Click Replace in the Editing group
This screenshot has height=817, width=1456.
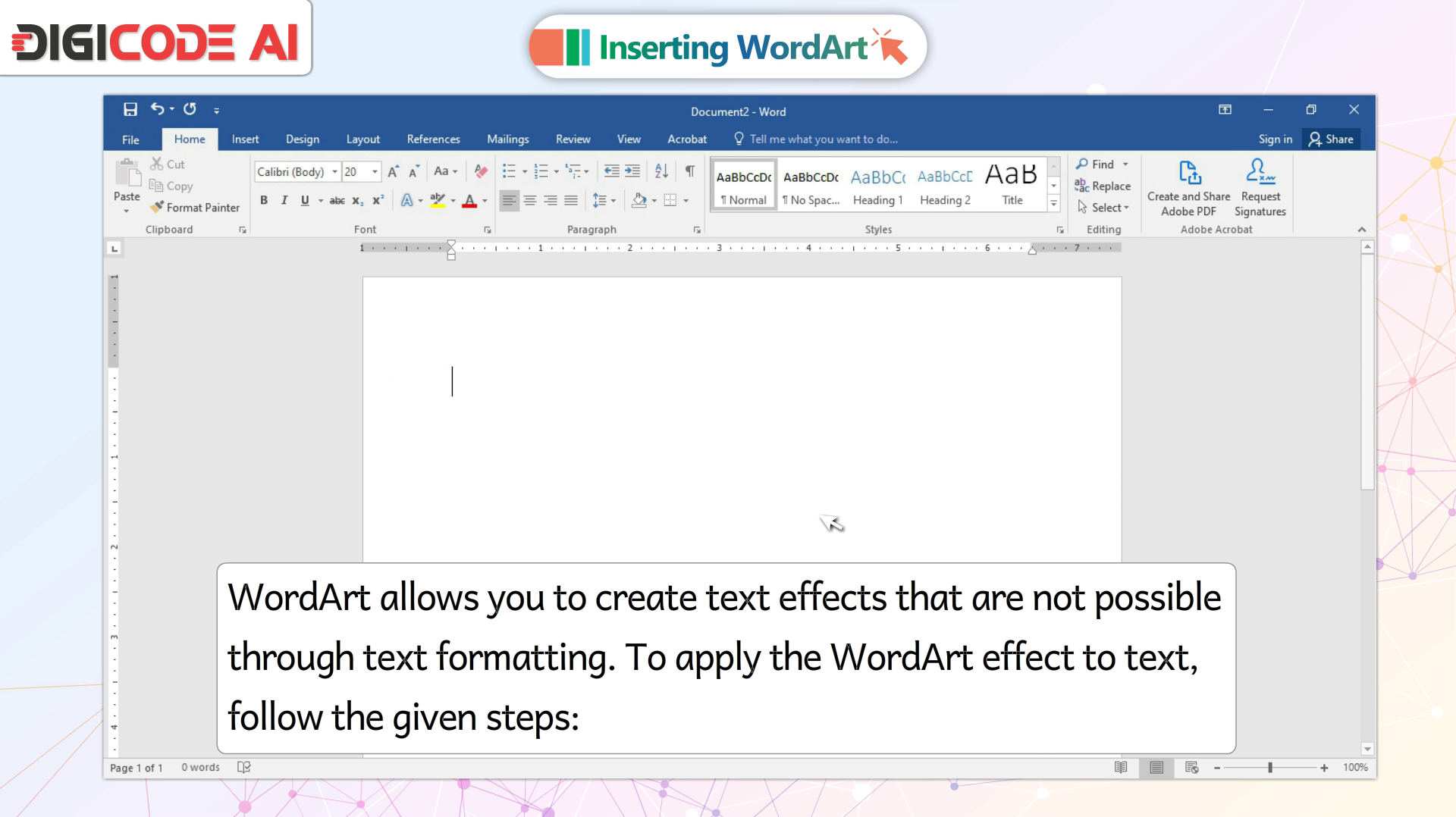pos(1103,186)
